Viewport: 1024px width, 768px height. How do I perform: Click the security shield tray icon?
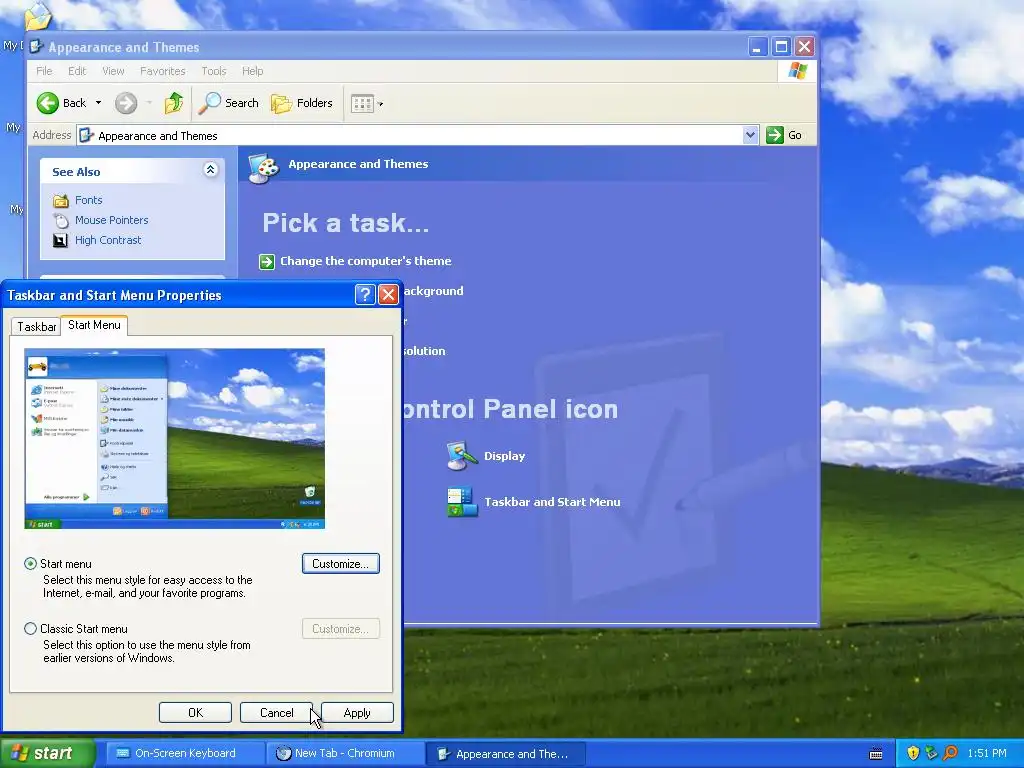click(x=913, y=753)
